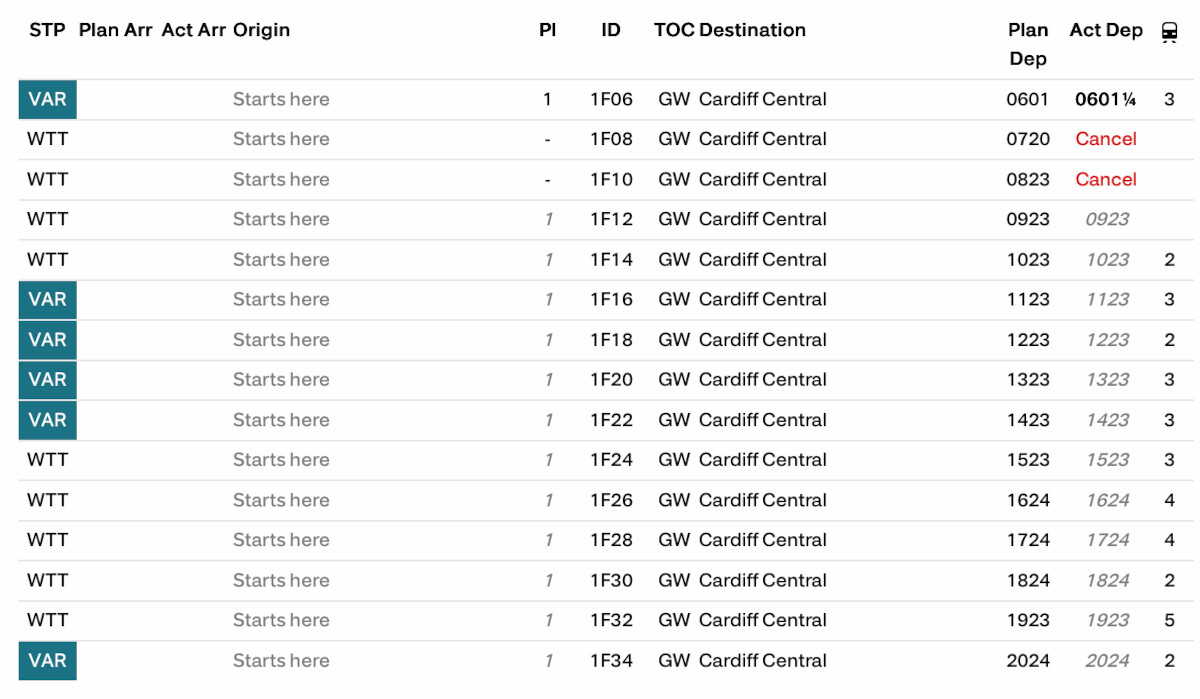
Task: Click the red Cancel status for 0720 departure
Action: (x=1106, y=139)
